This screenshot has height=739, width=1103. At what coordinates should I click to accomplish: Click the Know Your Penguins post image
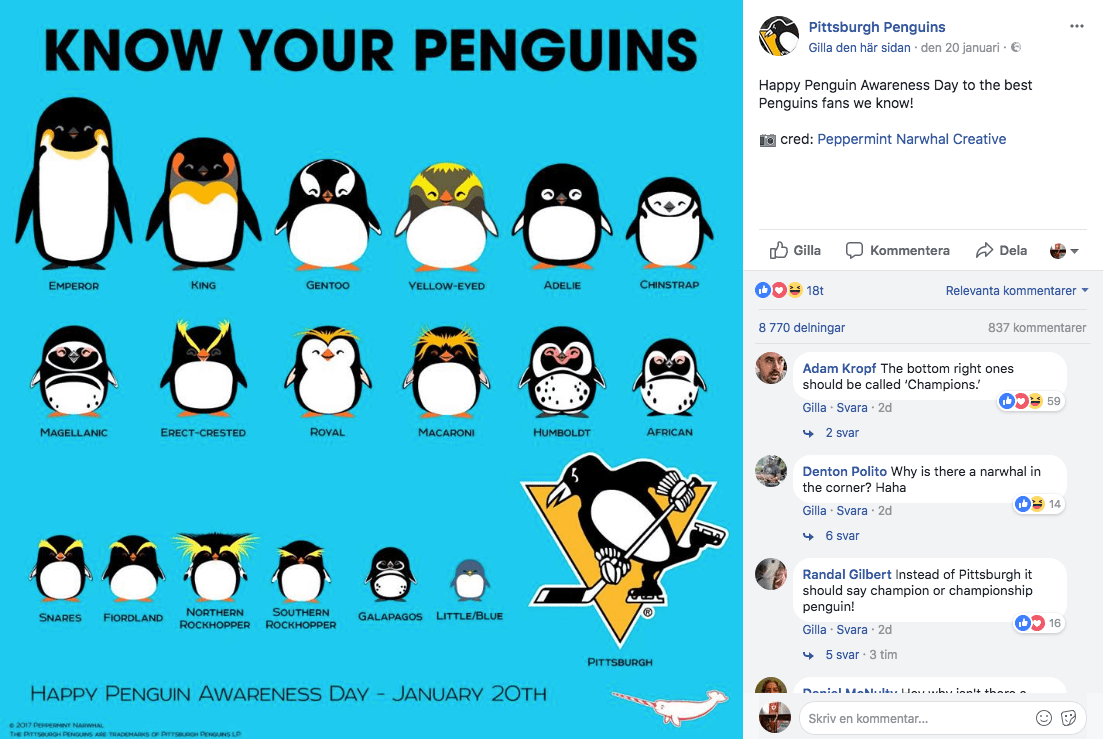pyautogui.click(x=371, y=370)
